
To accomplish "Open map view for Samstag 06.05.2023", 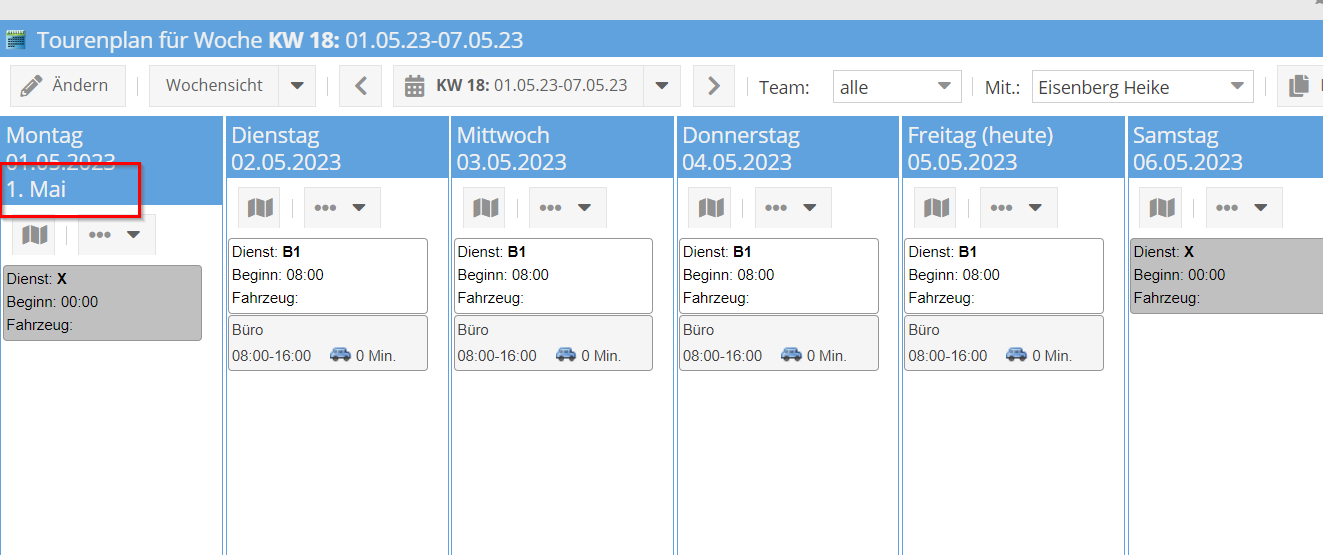I will click(x=1161, y=208).
